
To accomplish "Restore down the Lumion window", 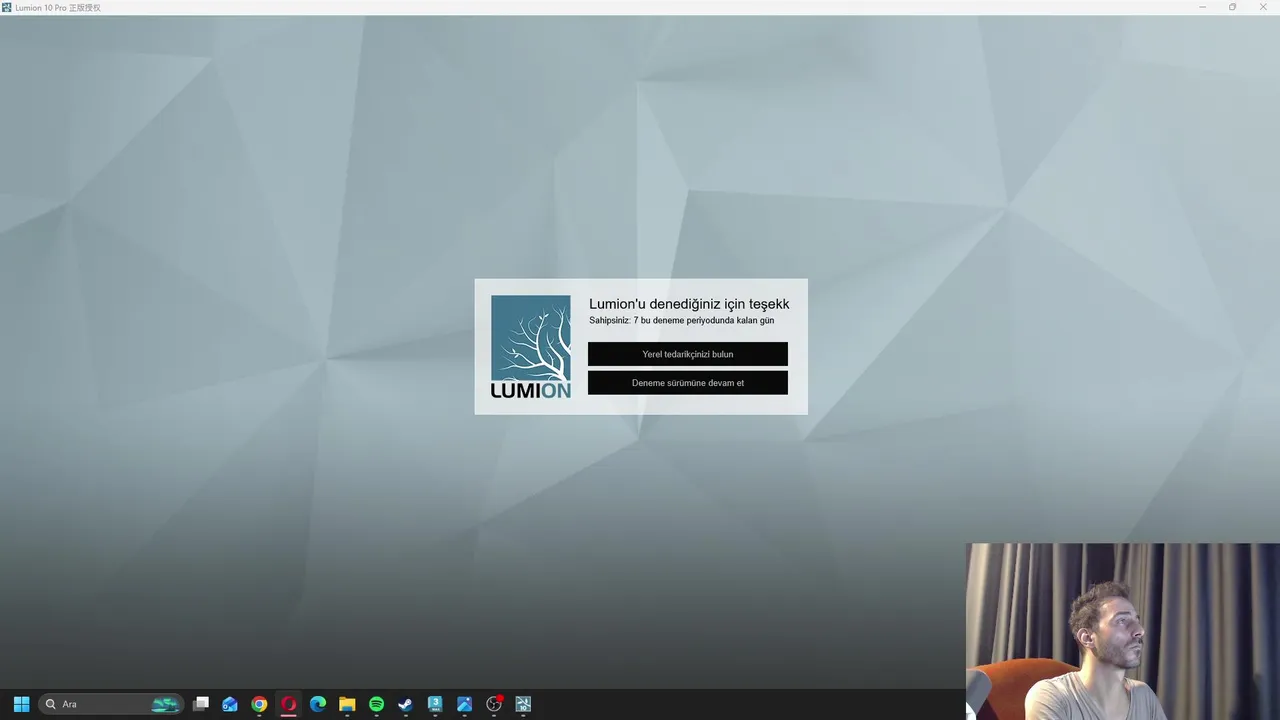I will click(1232, 7).
